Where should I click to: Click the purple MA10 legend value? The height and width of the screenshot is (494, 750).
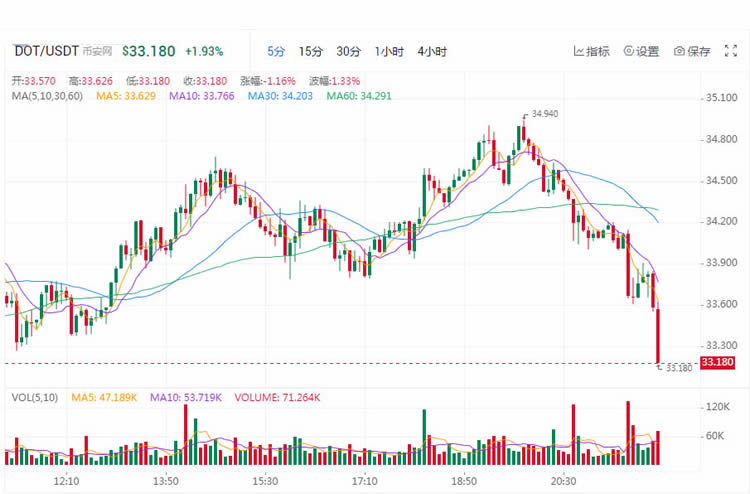pyautogui.click(x=201, y=96)
